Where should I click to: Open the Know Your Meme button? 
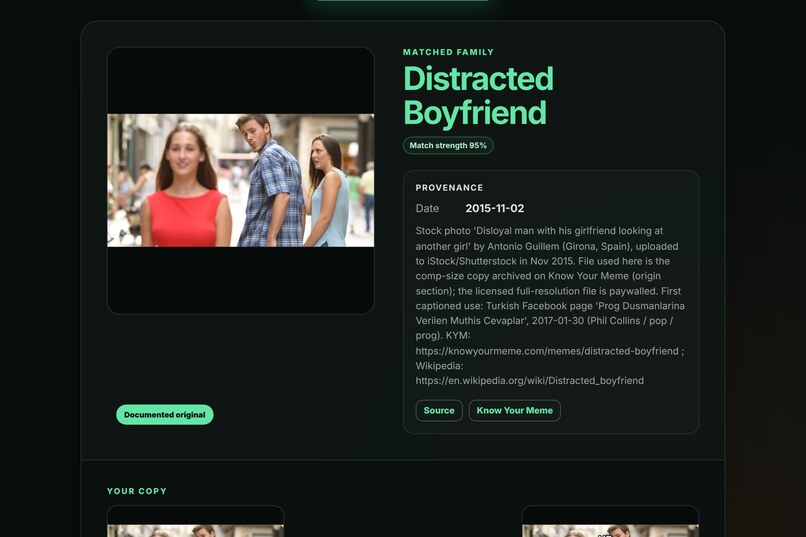coord(514,411)
